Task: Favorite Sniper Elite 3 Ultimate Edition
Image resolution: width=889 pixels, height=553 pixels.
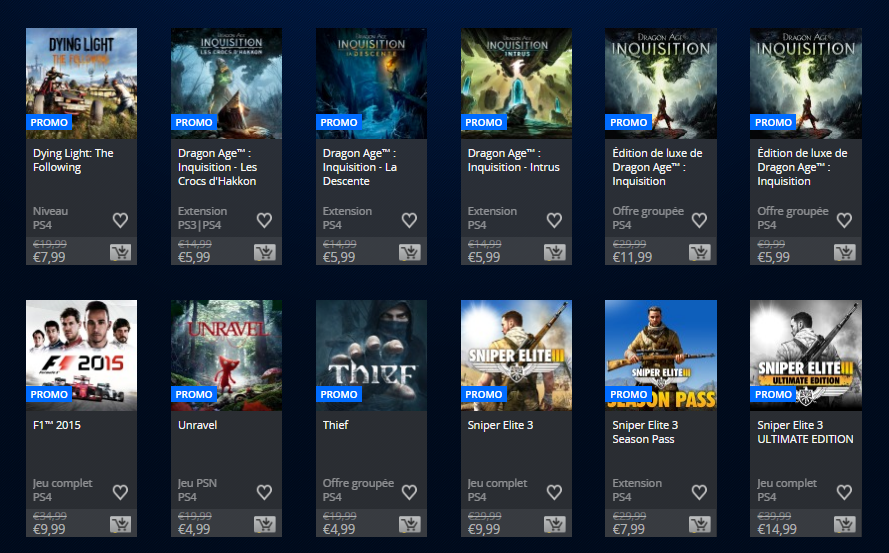Action: point(845,492)
